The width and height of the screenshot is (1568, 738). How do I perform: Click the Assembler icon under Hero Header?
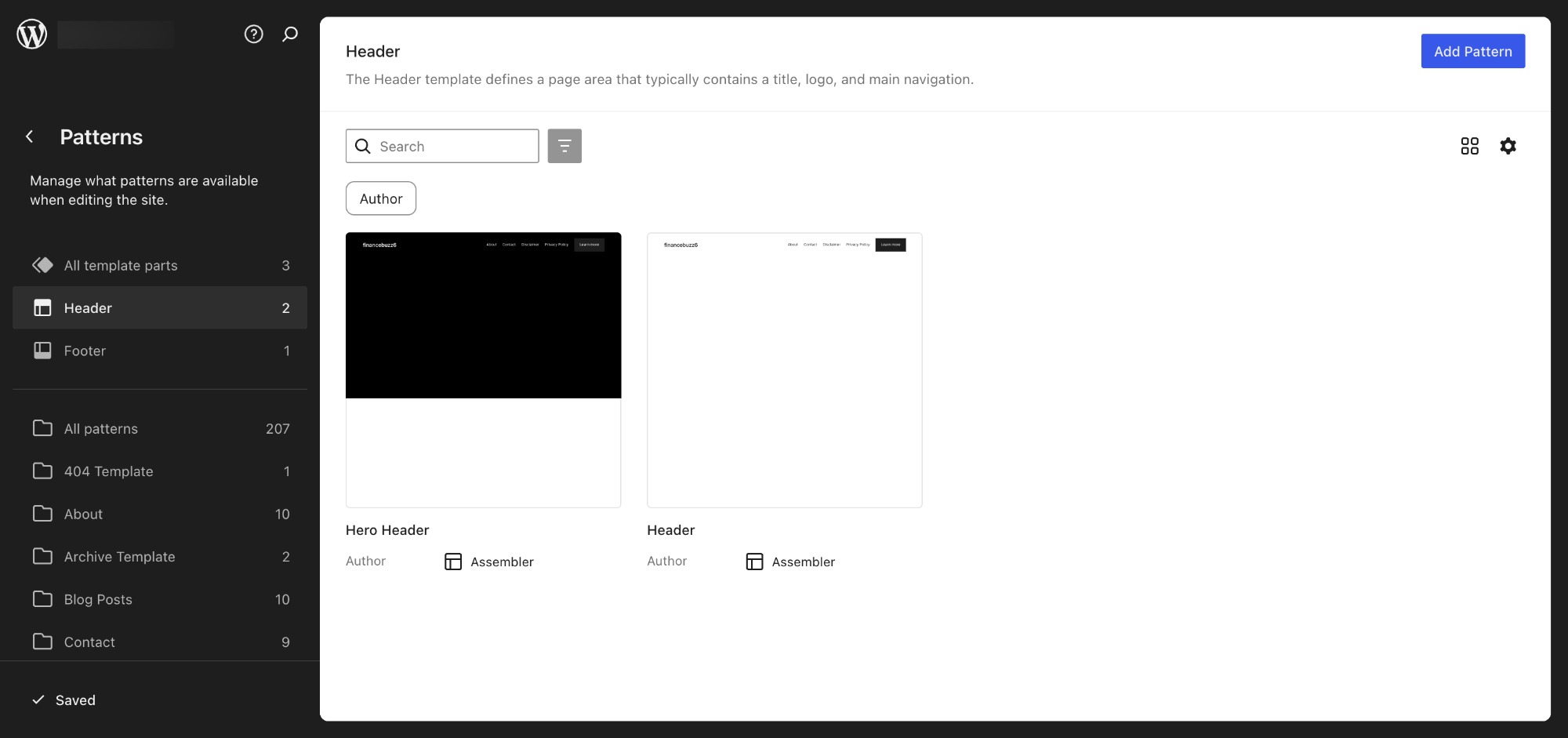(x=453, y=562)
